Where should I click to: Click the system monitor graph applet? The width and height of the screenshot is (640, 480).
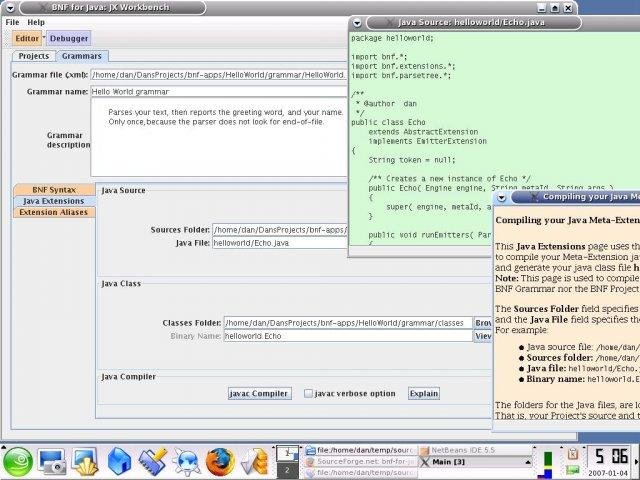coord(548,463)
